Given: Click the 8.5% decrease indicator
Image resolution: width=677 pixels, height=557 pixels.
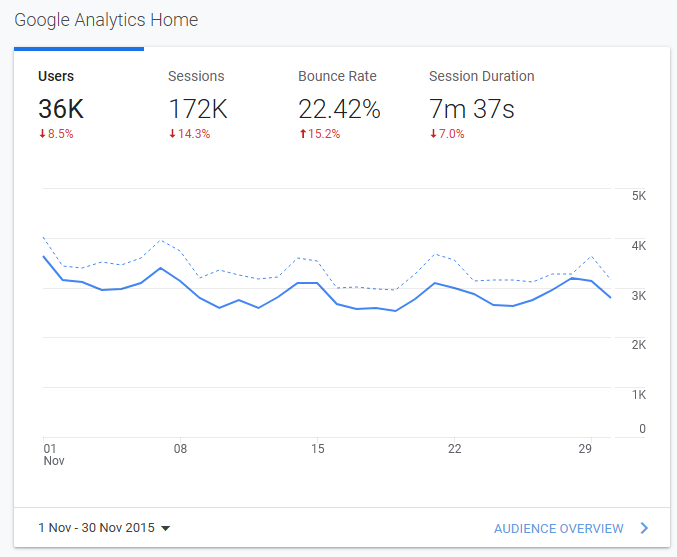Looking at the screenshot, I should click(x=56, y=134).
